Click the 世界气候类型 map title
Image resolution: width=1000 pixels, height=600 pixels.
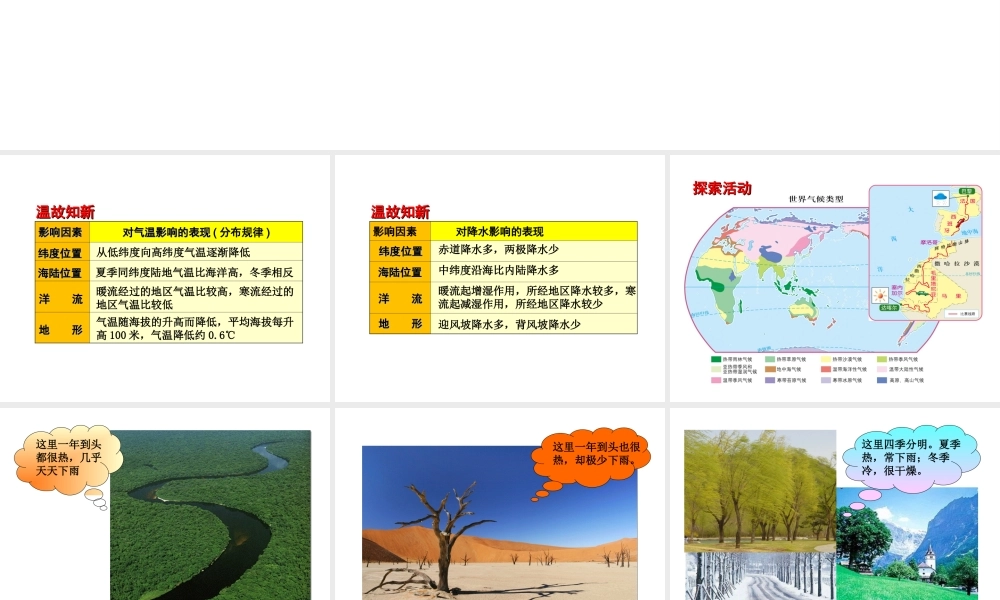(x=816, y=199)
